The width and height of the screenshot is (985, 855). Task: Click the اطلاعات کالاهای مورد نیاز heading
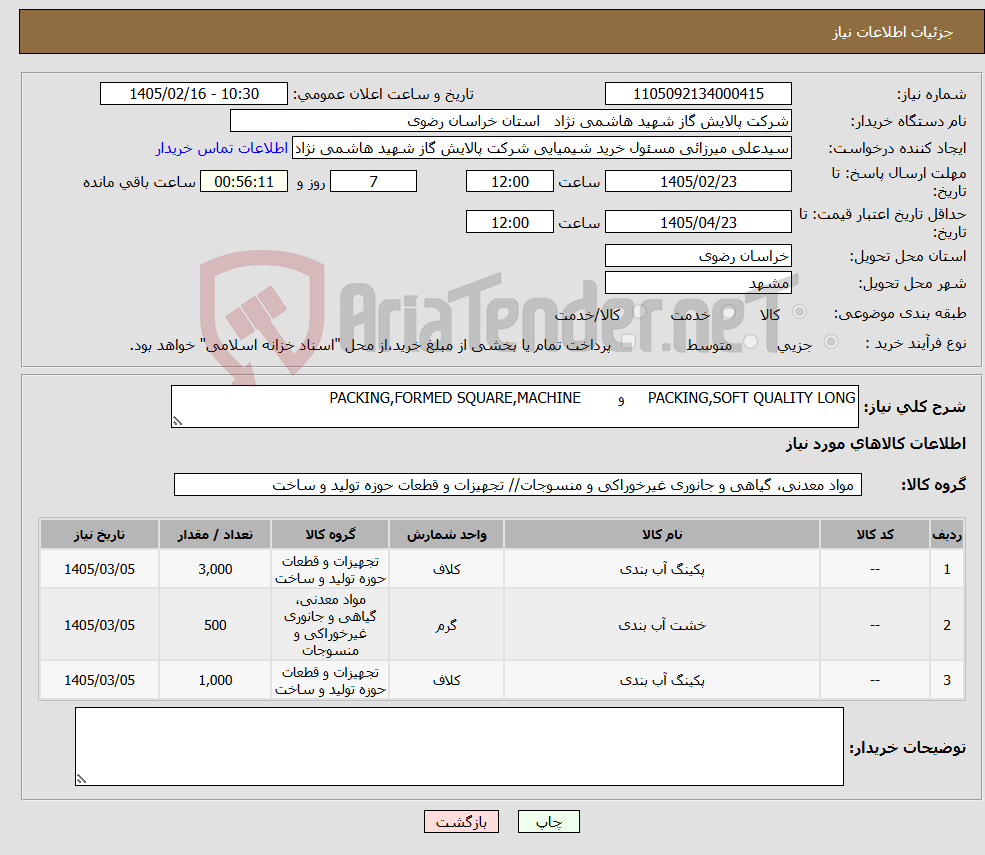876,444
